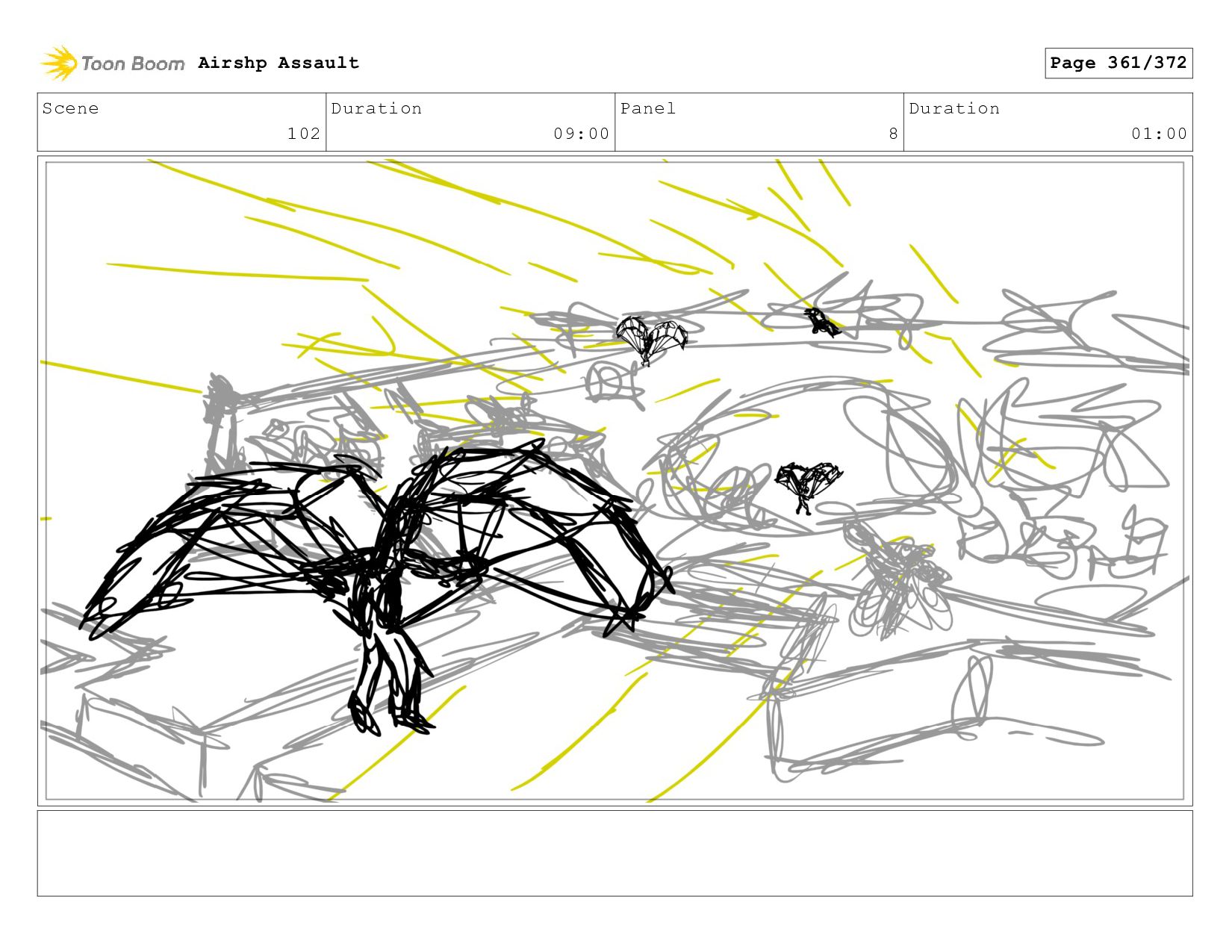Click the 'Page 361/372' page indicator
The height and width of the screenshot is (952, 1232).
pyautogui.click(x=1119, y=63)
